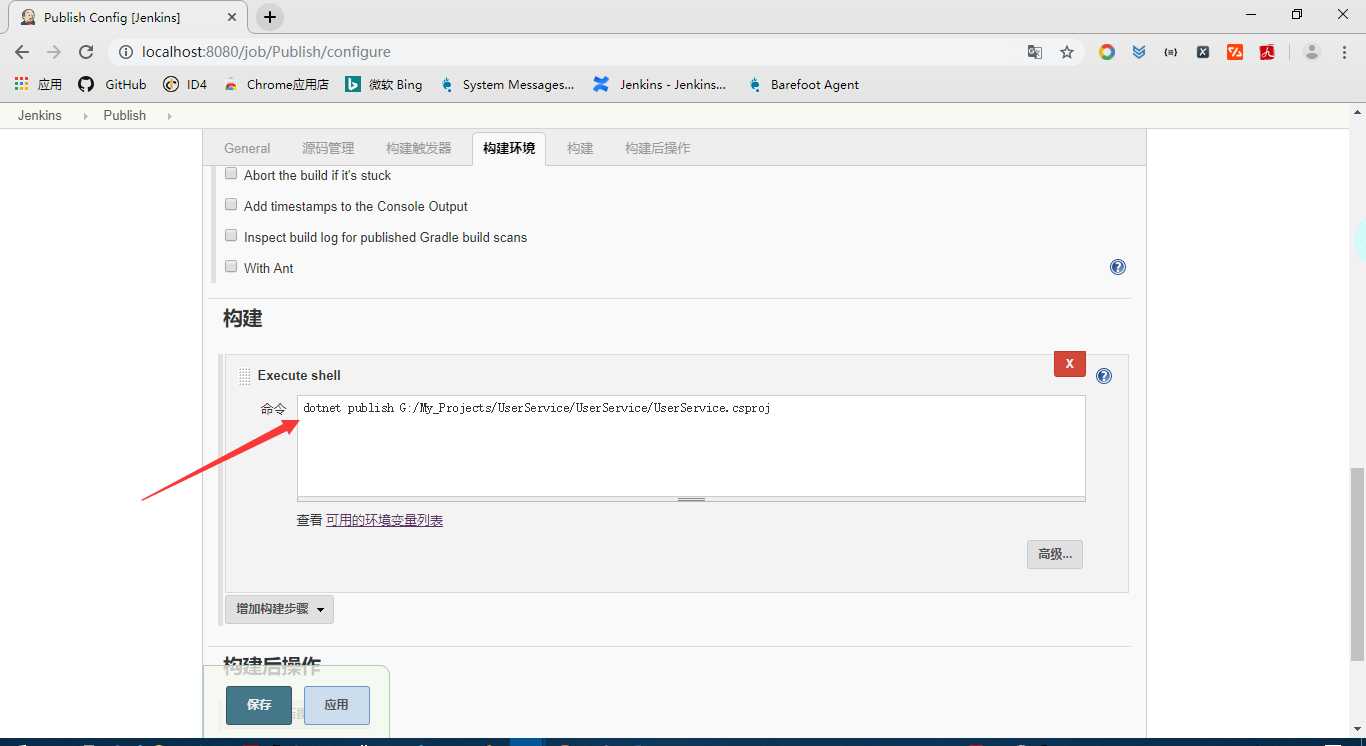Open the ID4 bookmark
The width and height of the screenshot is (1366, 746).
pos(185,85)
